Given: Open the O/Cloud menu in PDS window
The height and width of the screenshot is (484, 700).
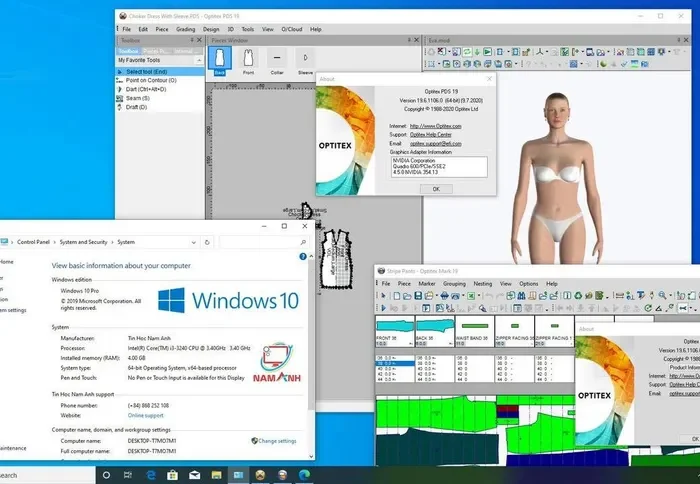Looking at the screenshot, I should click(x=292, y=29).
